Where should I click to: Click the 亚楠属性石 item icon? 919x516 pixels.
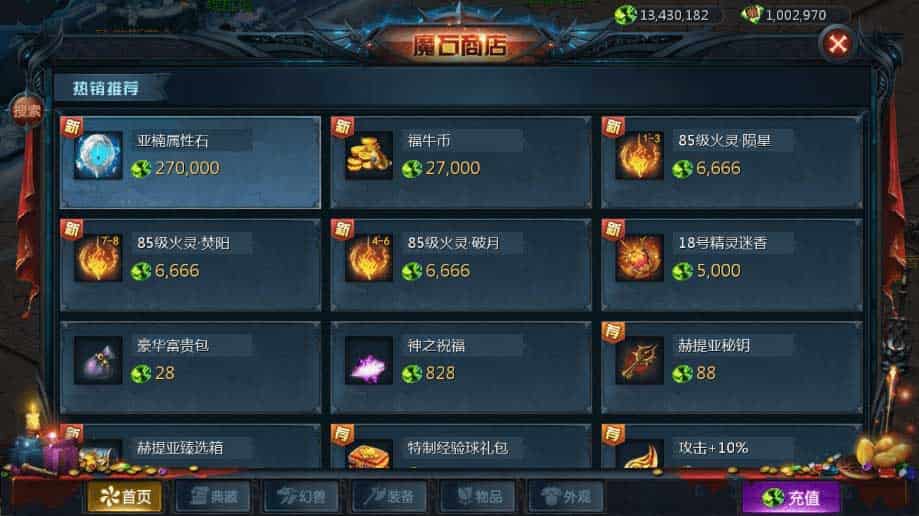(x=98, y=155)
